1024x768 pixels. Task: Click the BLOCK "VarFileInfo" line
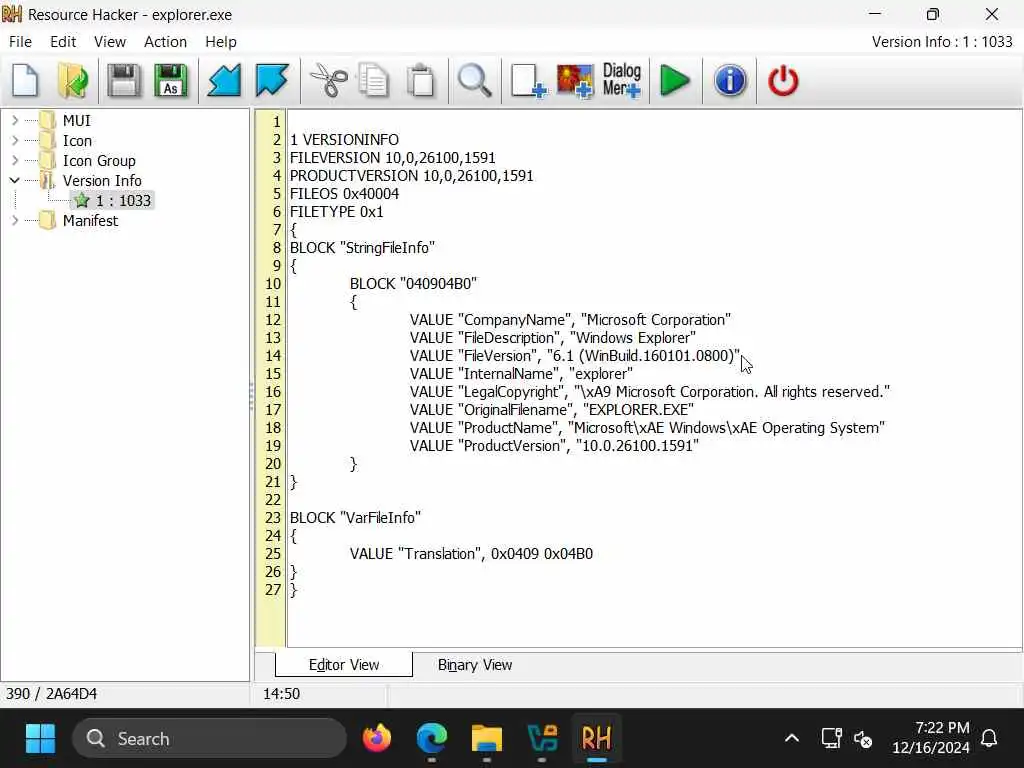tap(355, 517)
